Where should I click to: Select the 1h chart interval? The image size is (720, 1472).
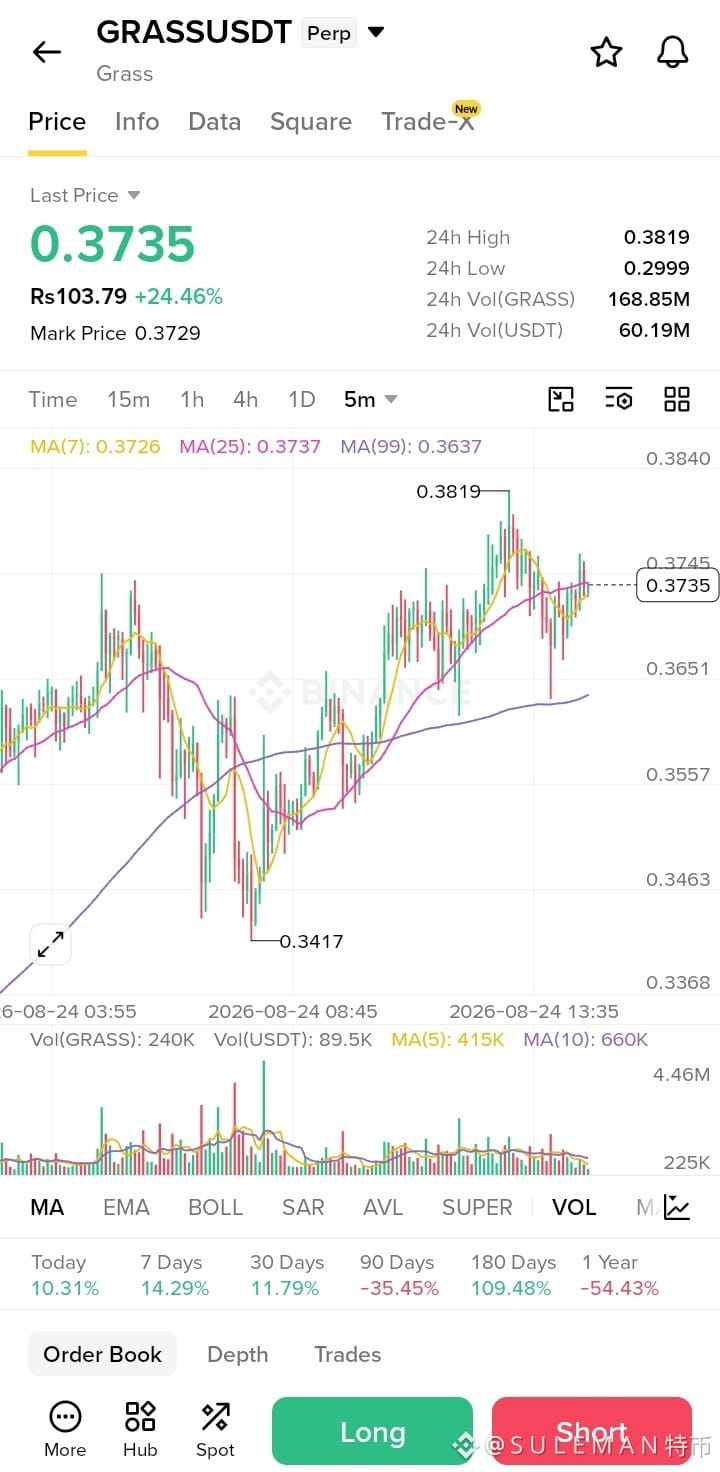pos(192,400)
